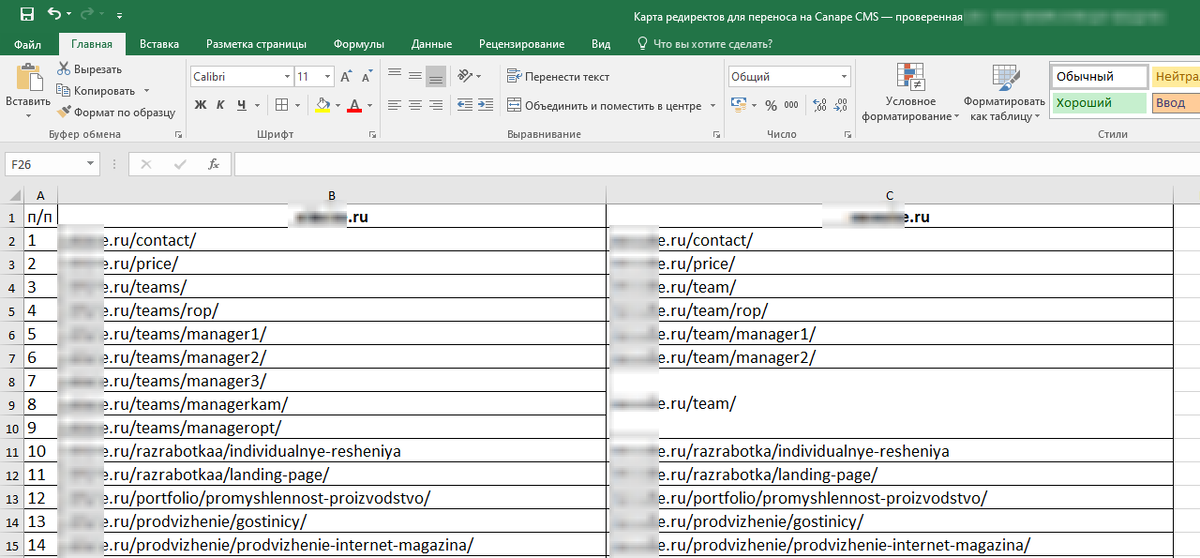Image resolution: width=1200 pixels, height=558 pixels.
Task: Switch to the Формулы tab
Action: [359, 44]
